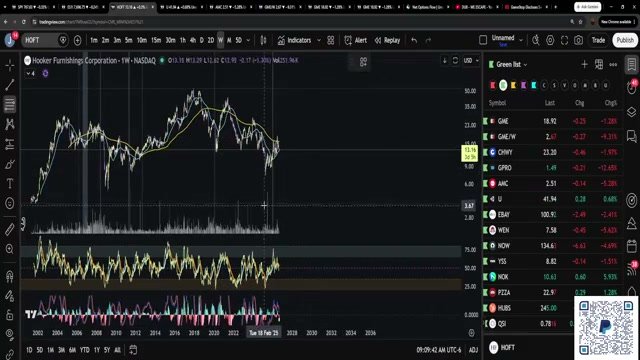This screenshot has height=360, width=640.
Task: Open the USD currency dropdown
Action: [x=471, y=60]
